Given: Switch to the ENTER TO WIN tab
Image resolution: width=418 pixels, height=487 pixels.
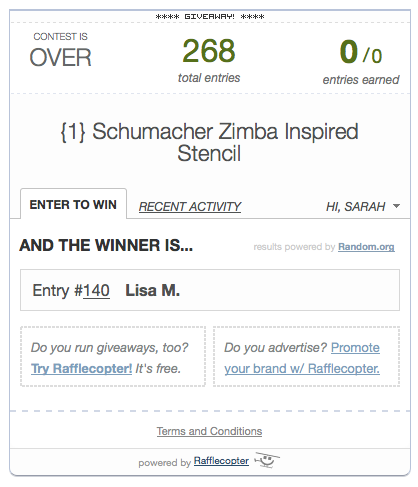Looking at the screenshot, I should click(x=73, y=204).
